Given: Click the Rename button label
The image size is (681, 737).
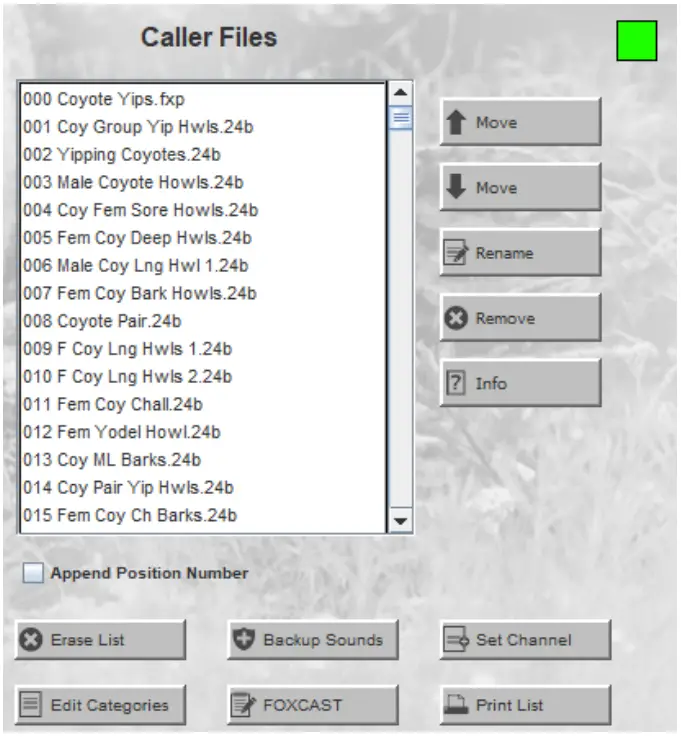Looking at the screenshot, I should (x=504, y=253).
